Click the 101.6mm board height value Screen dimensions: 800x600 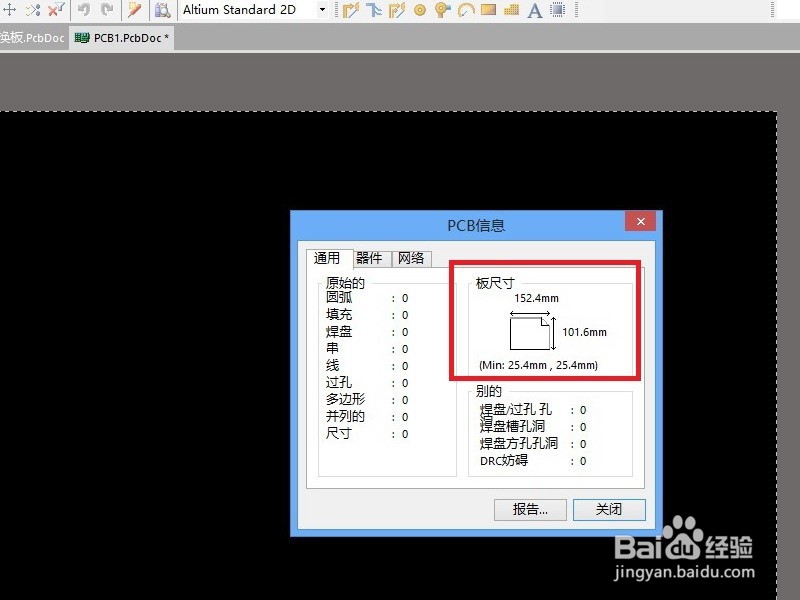(585, 332)
